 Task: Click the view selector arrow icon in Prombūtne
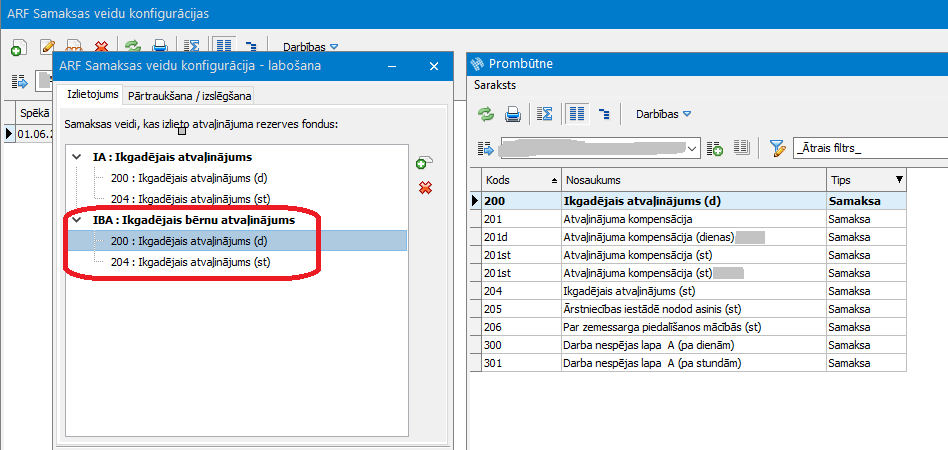tap(485, 148)
